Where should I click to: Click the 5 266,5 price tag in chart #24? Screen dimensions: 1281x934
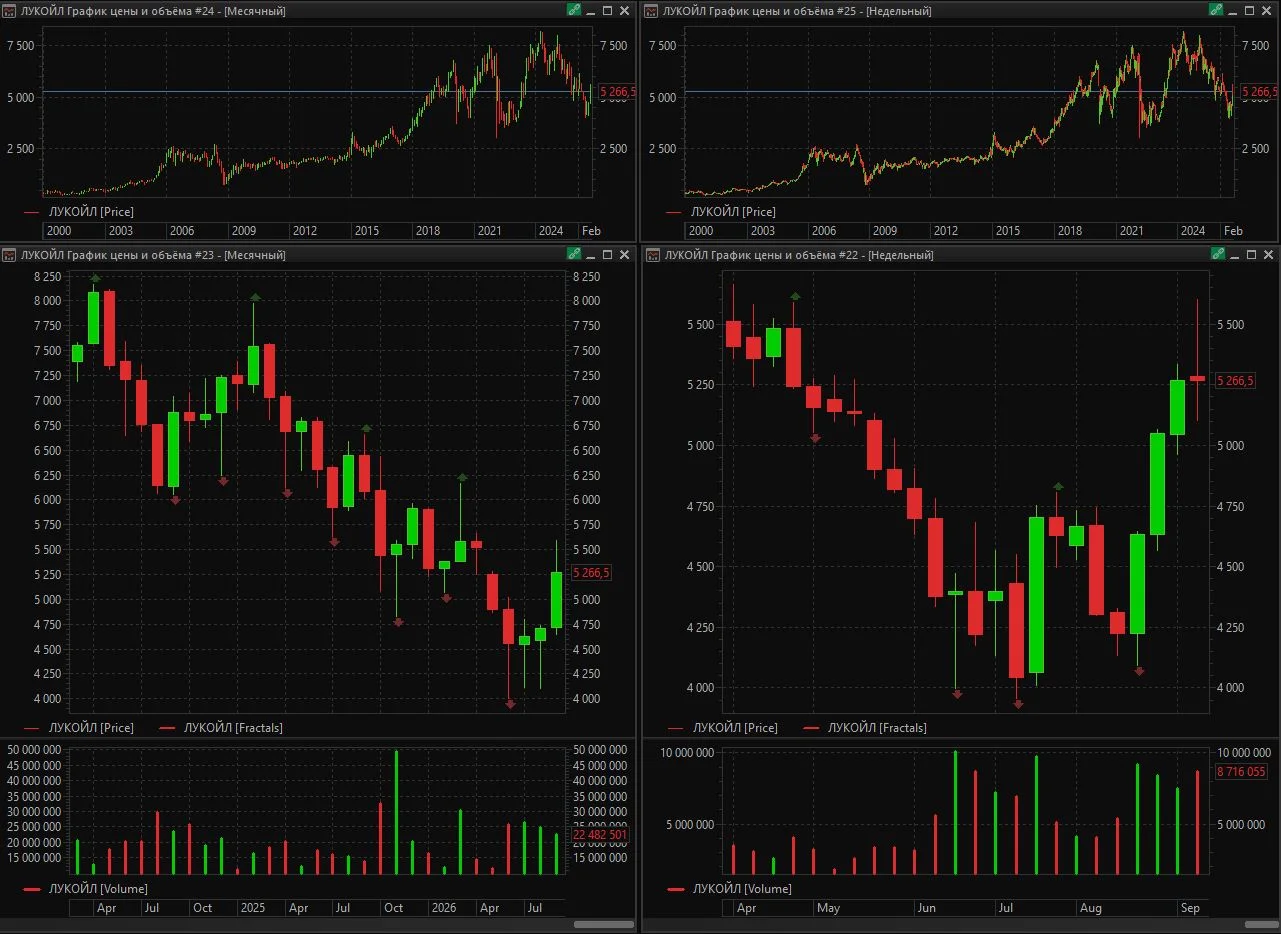(616, 91)
